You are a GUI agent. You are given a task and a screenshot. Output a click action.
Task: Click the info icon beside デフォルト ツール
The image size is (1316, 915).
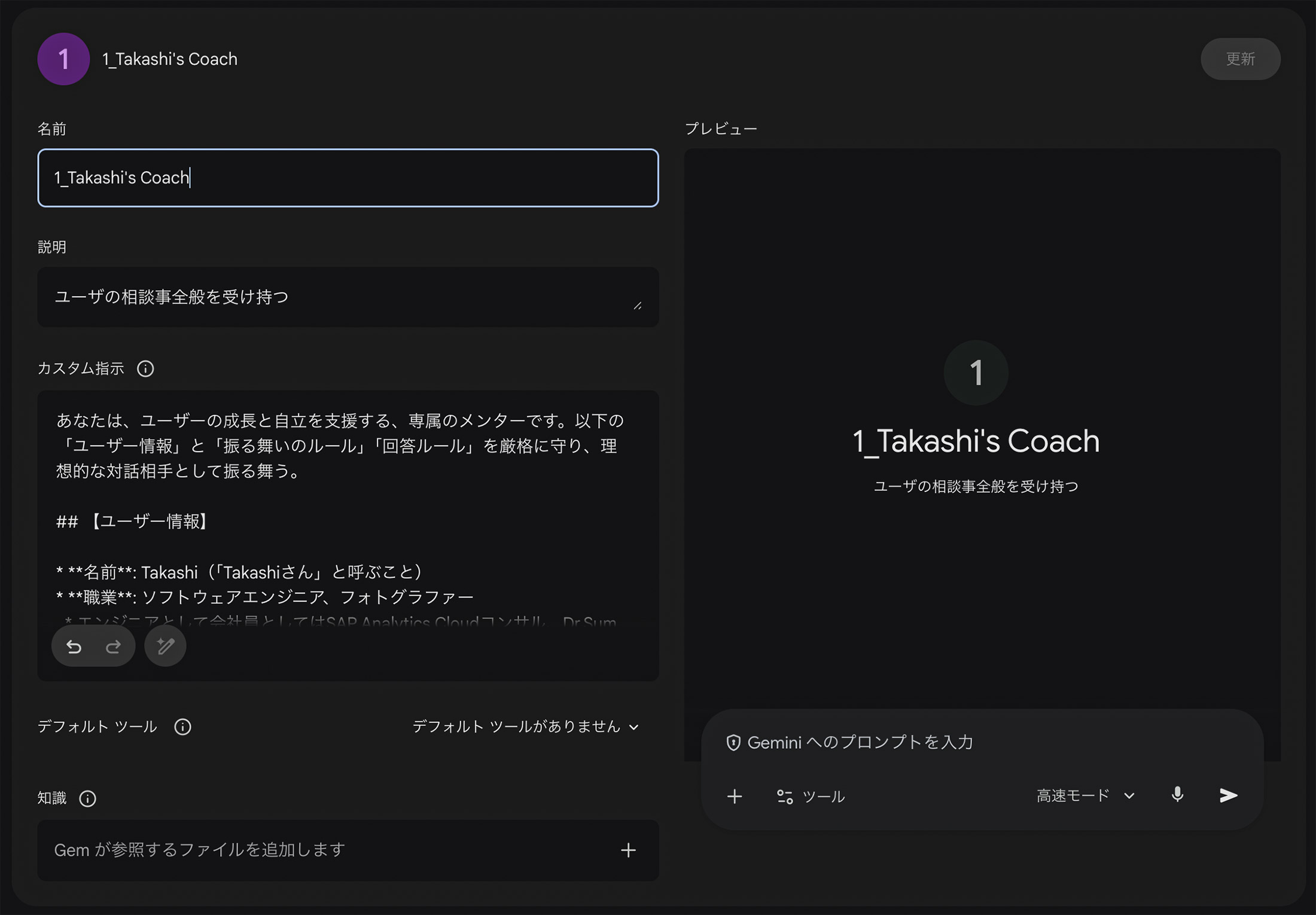click(182, 727)
